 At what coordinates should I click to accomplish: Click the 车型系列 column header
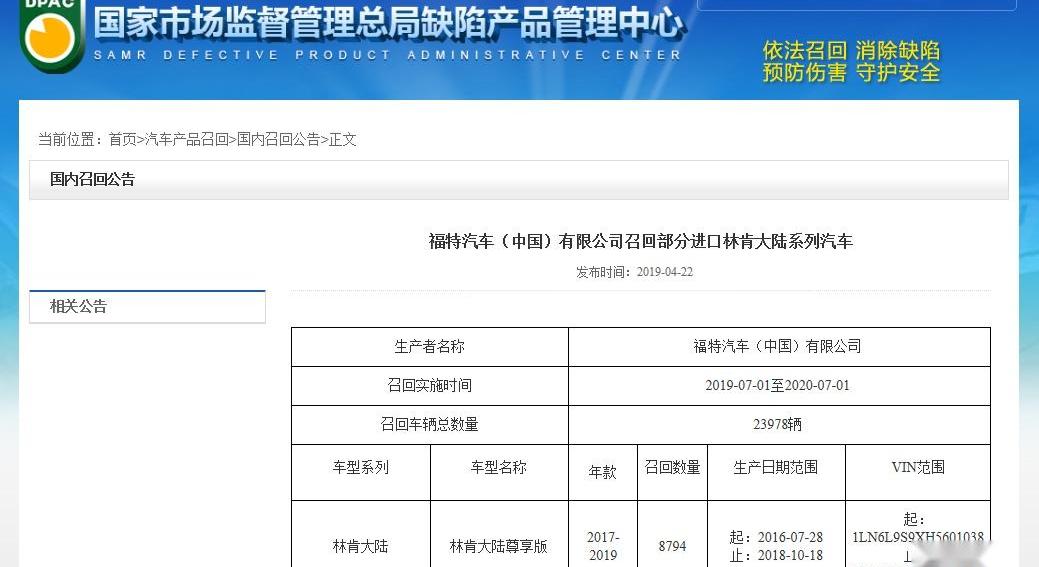(x=360, y=472)
